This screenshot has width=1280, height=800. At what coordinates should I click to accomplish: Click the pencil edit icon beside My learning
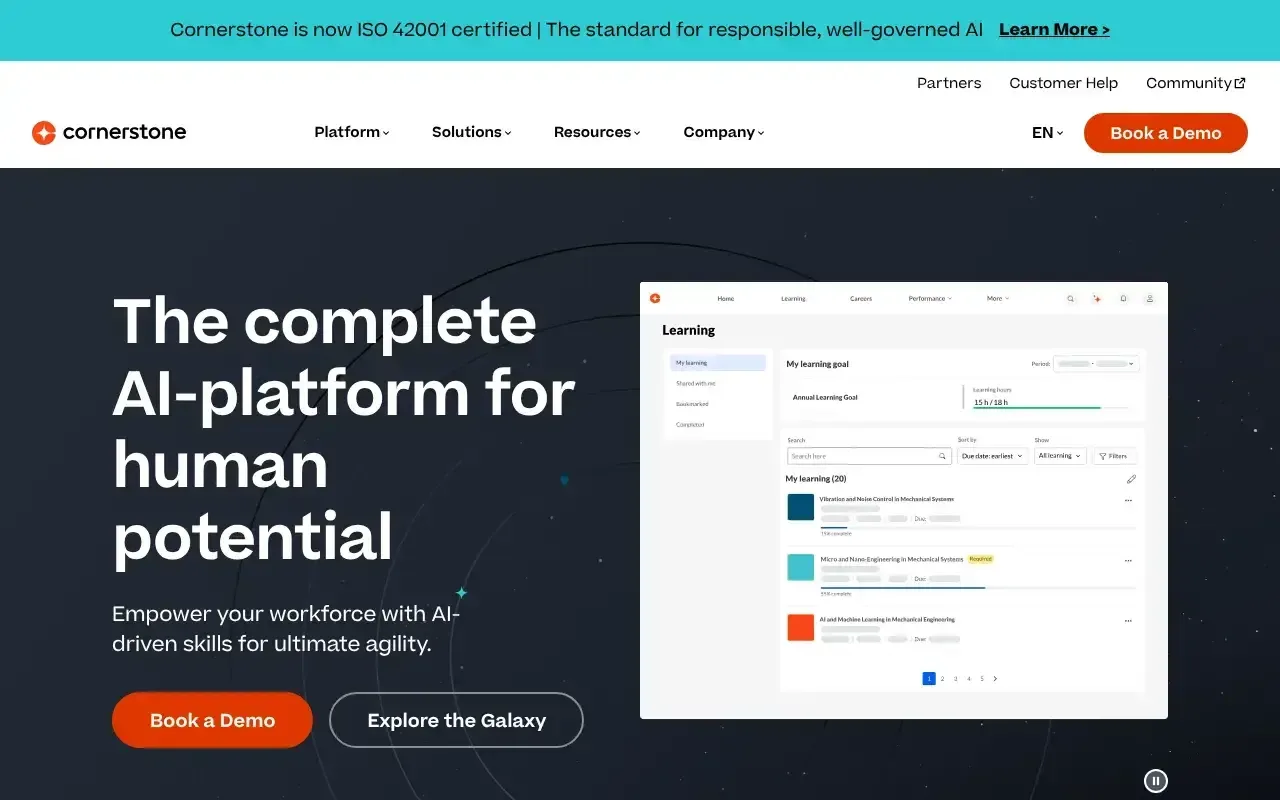point(1131,479)
